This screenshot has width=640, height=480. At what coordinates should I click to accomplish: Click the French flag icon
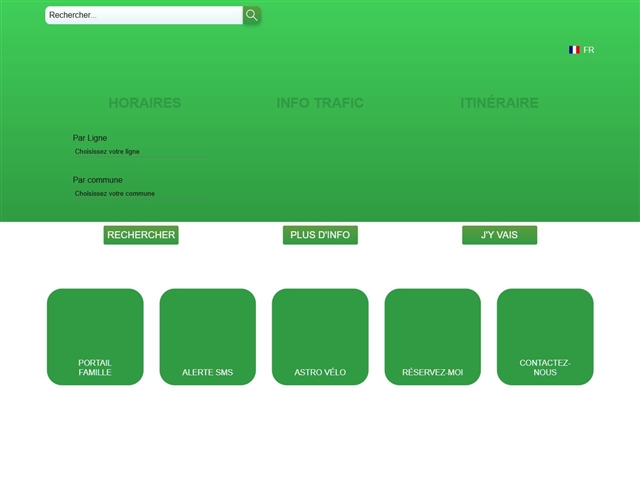(x=574, y=50)
